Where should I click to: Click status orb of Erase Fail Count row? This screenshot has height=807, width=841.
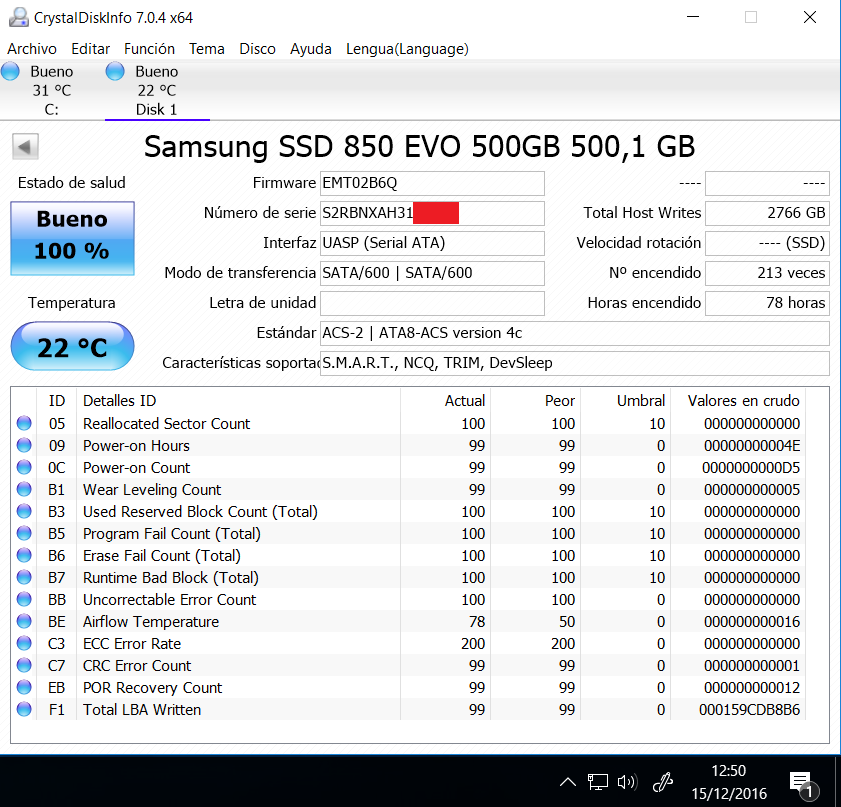[24, 555]
